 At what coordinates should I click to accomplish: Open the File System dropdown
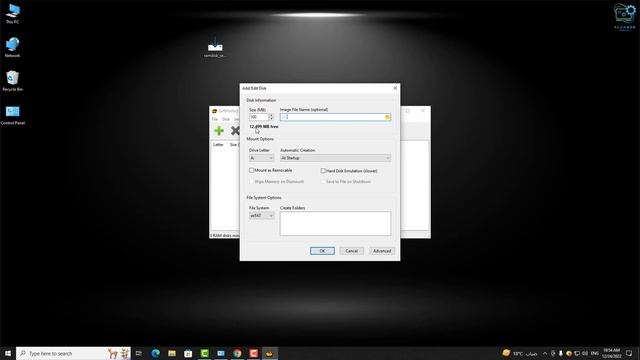(x=261, y=216)
